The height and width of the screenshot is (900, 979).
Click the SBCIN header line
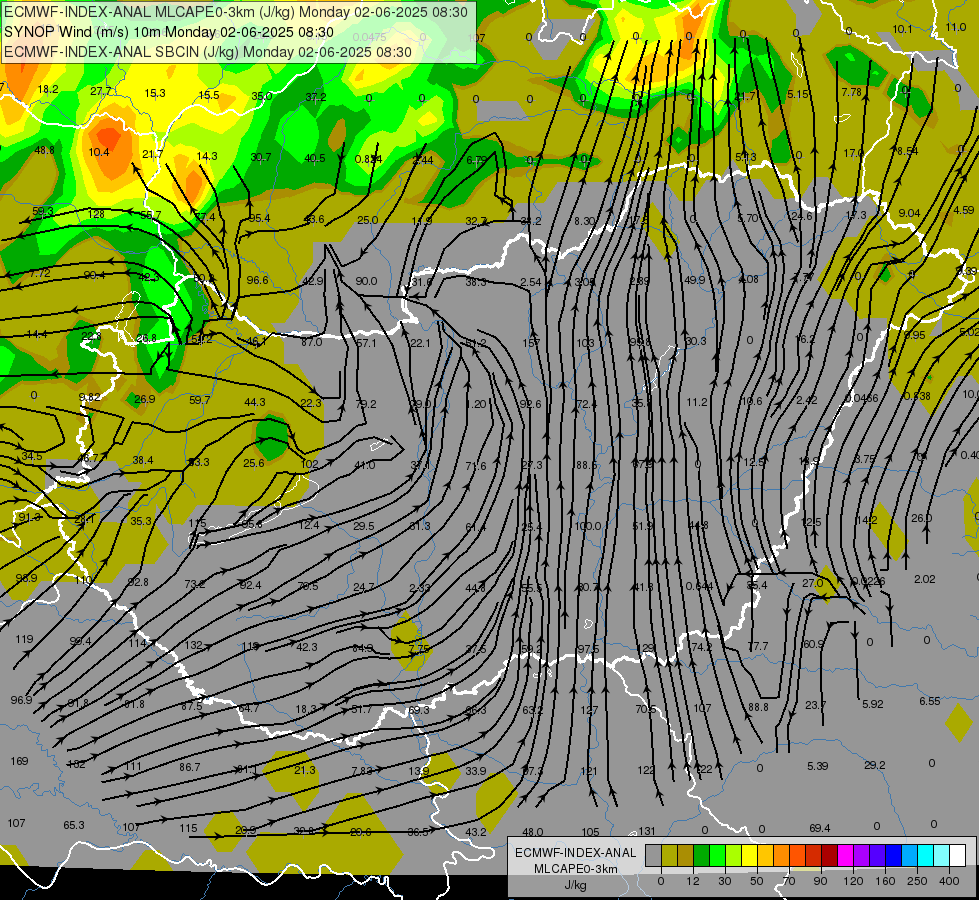click(x=208, y=52)
